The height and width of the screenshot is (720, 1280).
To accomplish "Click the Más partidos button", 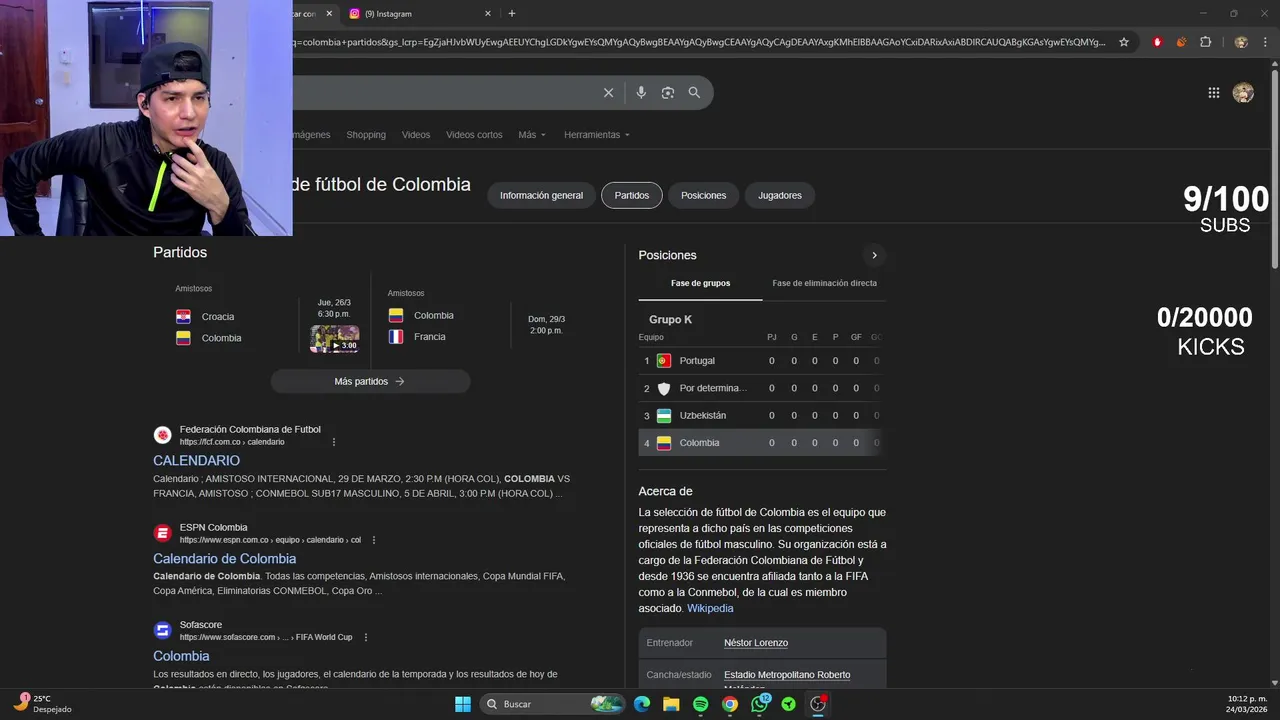I will point(370,381).
